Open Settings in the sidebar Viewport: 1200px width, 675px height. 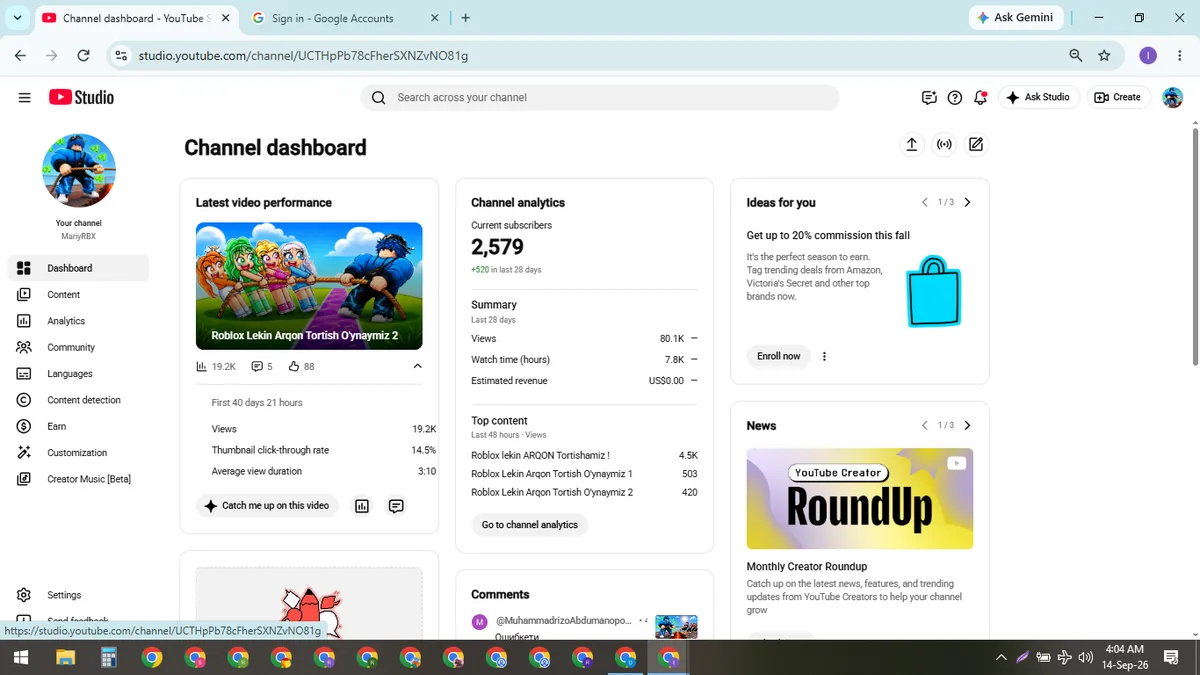[x=78, y=595]
